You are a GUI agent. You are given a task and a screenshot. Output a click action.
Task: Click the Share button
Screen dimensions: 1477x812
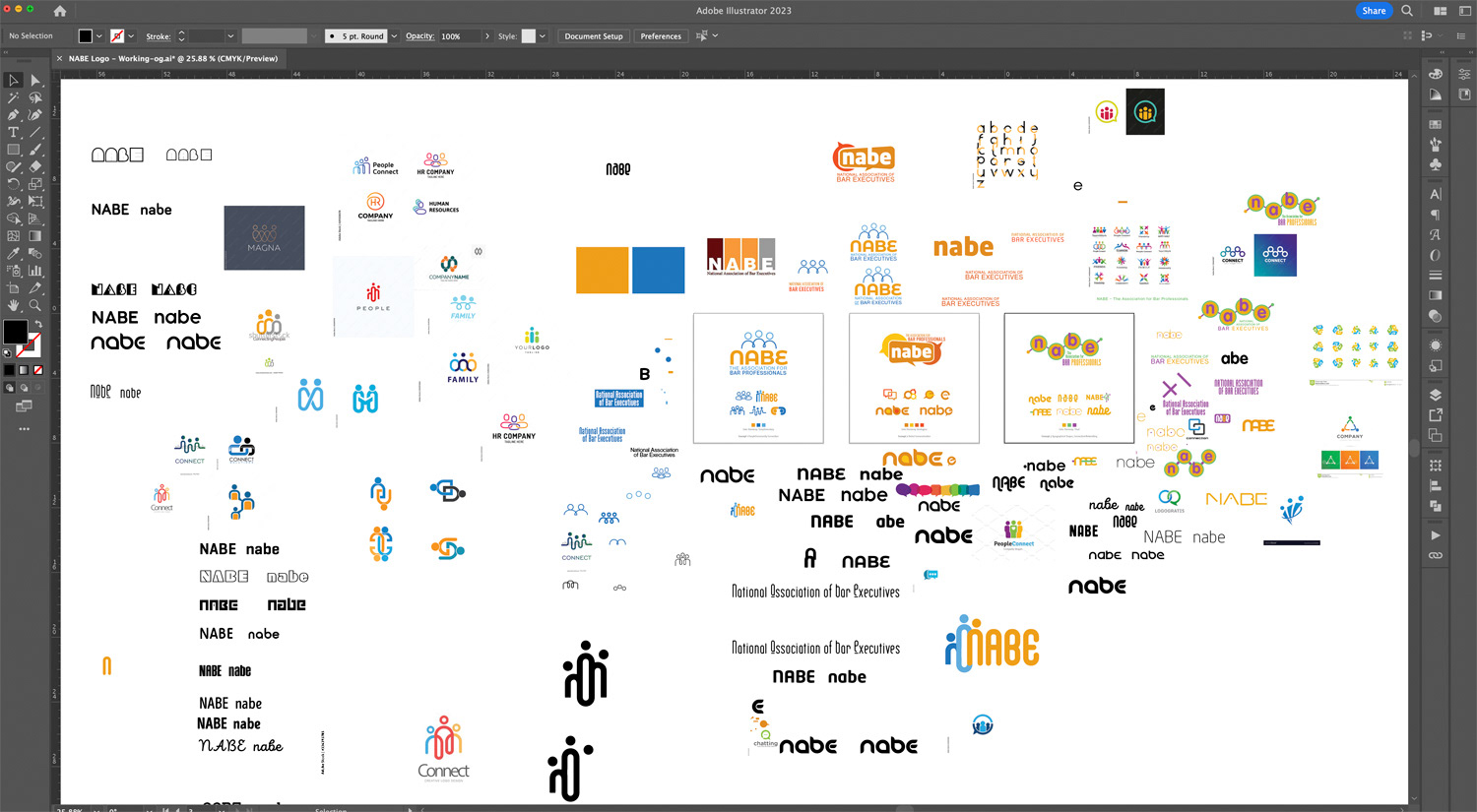pyautogui.click(x=1374, y=11)
